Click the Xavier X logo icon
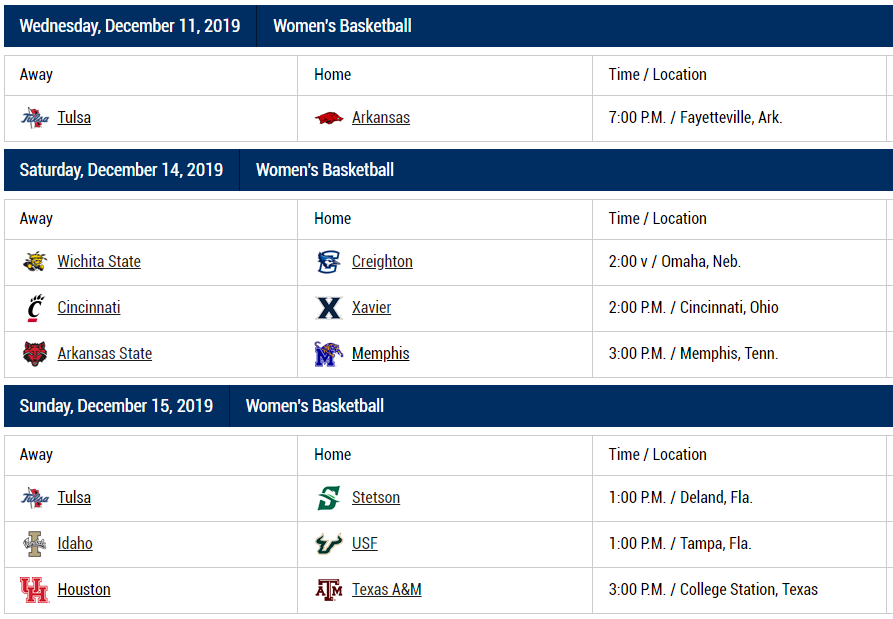The height and width of the screenshot is (619, 893). [x=329, y=308]
